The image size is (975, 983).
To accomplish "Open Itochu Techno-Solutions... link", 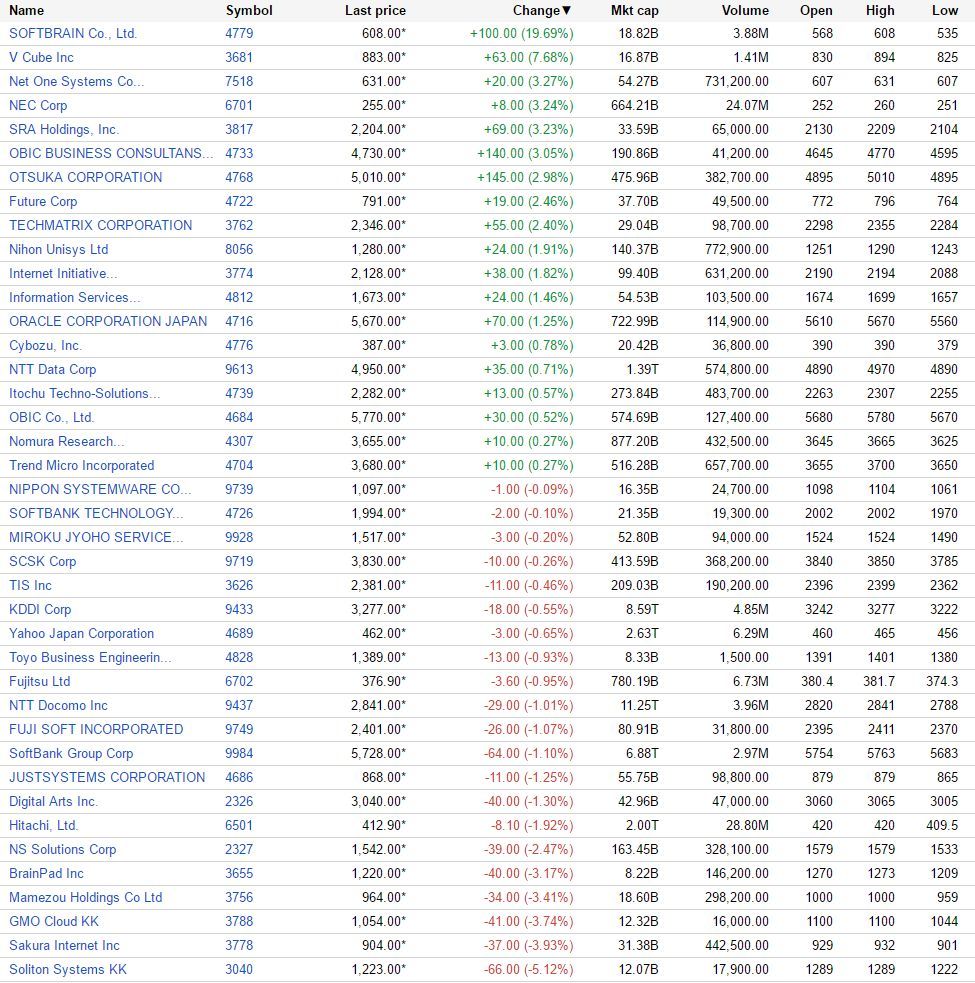I will [85, 394].
